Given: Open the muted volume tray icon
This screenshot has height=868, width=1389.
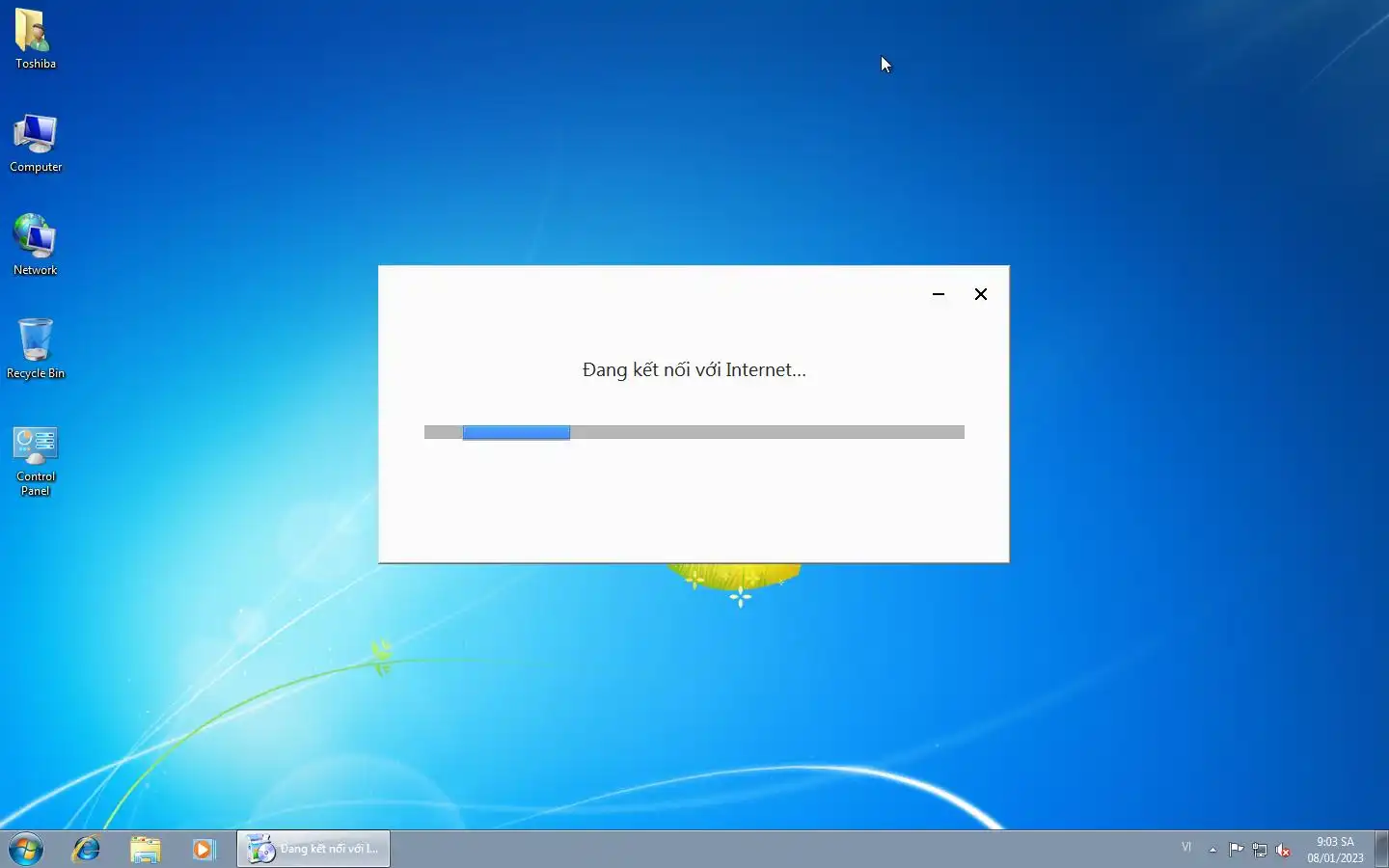Looking at the screenshot, I should point(1283,850).
